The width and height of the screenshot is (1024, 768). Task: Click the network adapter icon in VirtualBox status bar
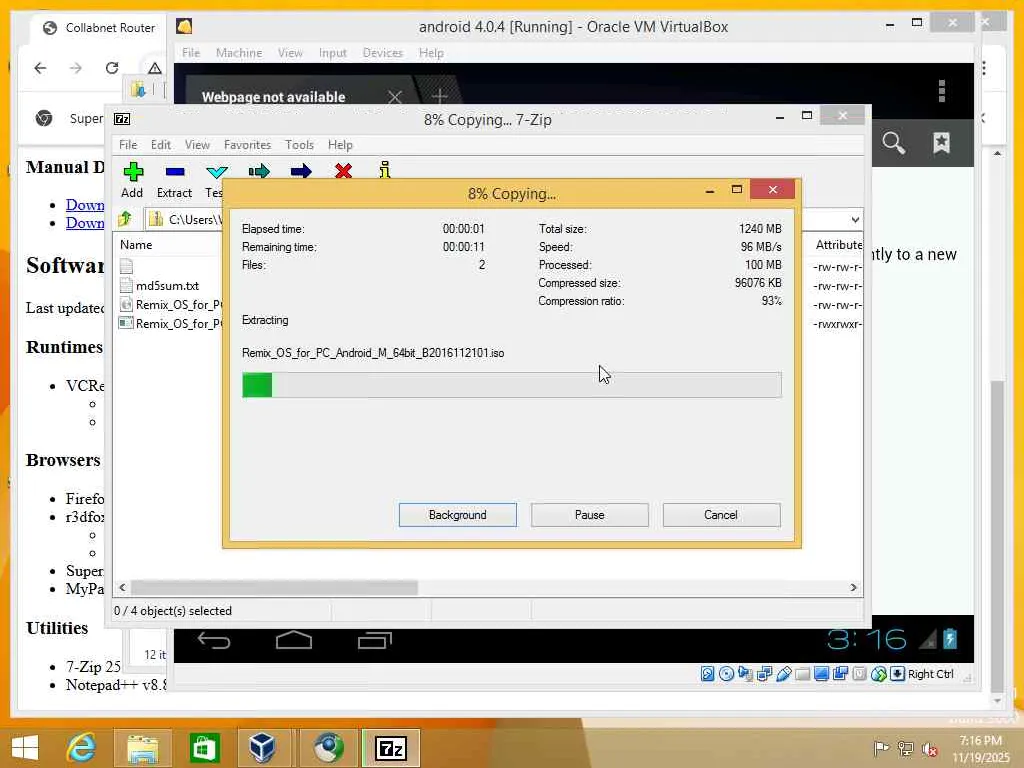[764, 674]
